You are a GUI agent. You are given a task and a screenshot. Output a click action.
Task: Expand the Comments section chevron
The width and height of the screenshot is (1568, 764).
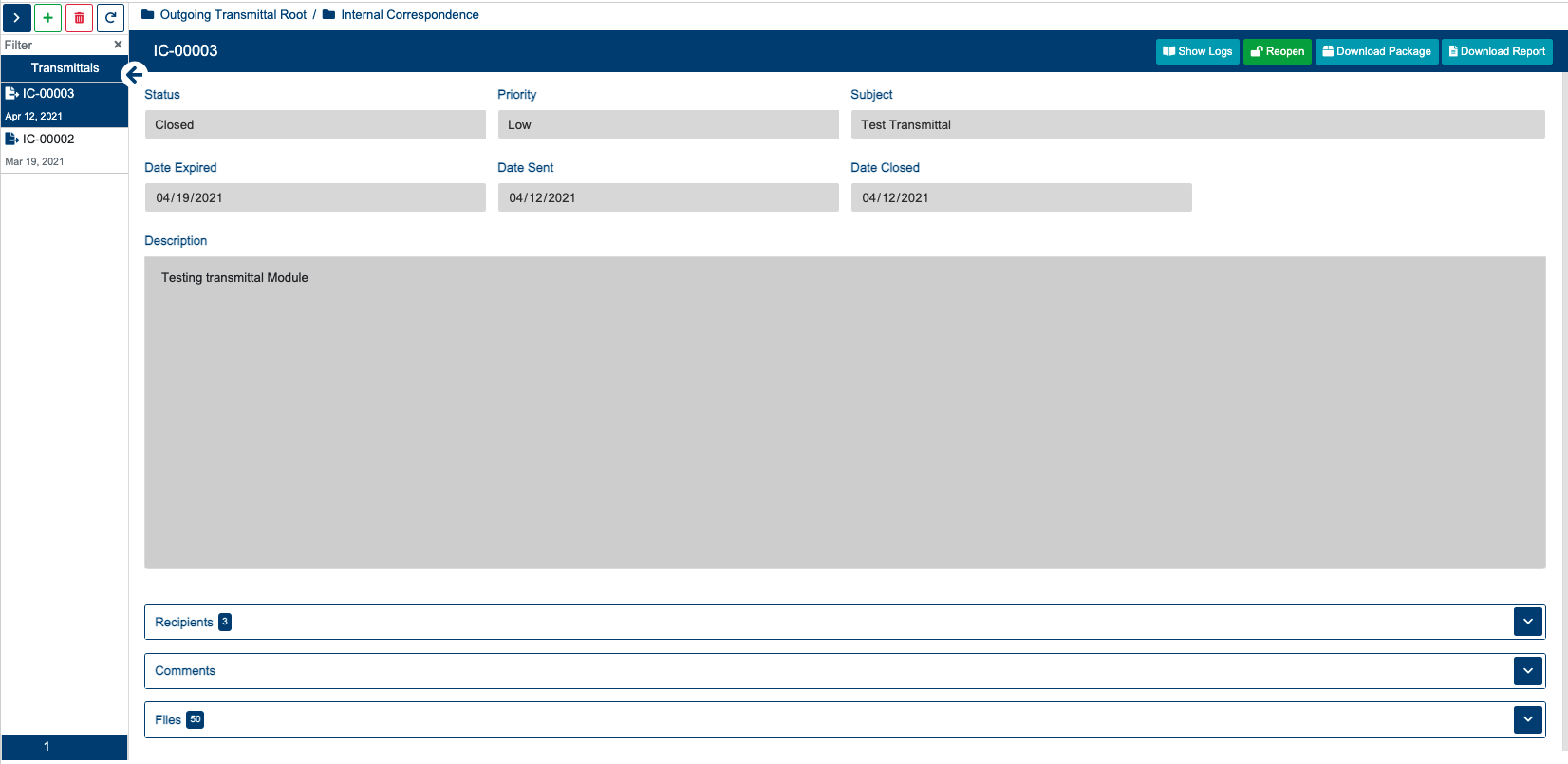pos(1528,670)
